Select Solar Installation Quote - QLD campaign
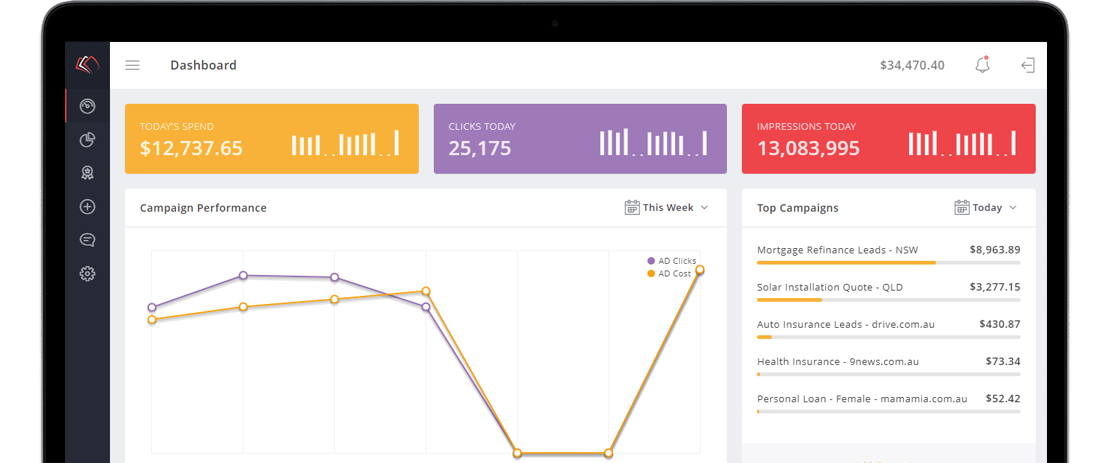The image size is (1110, 463). [x=830, y=287]
